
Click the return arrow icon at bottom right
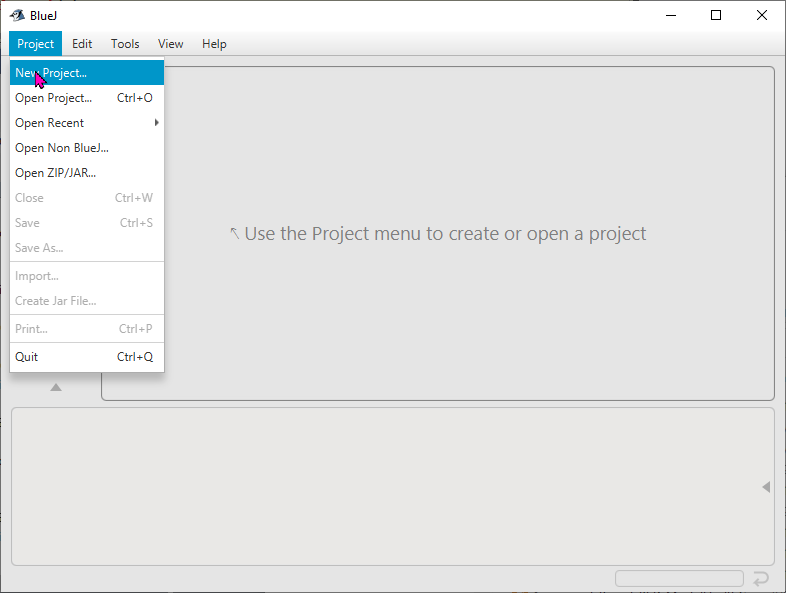761,579
